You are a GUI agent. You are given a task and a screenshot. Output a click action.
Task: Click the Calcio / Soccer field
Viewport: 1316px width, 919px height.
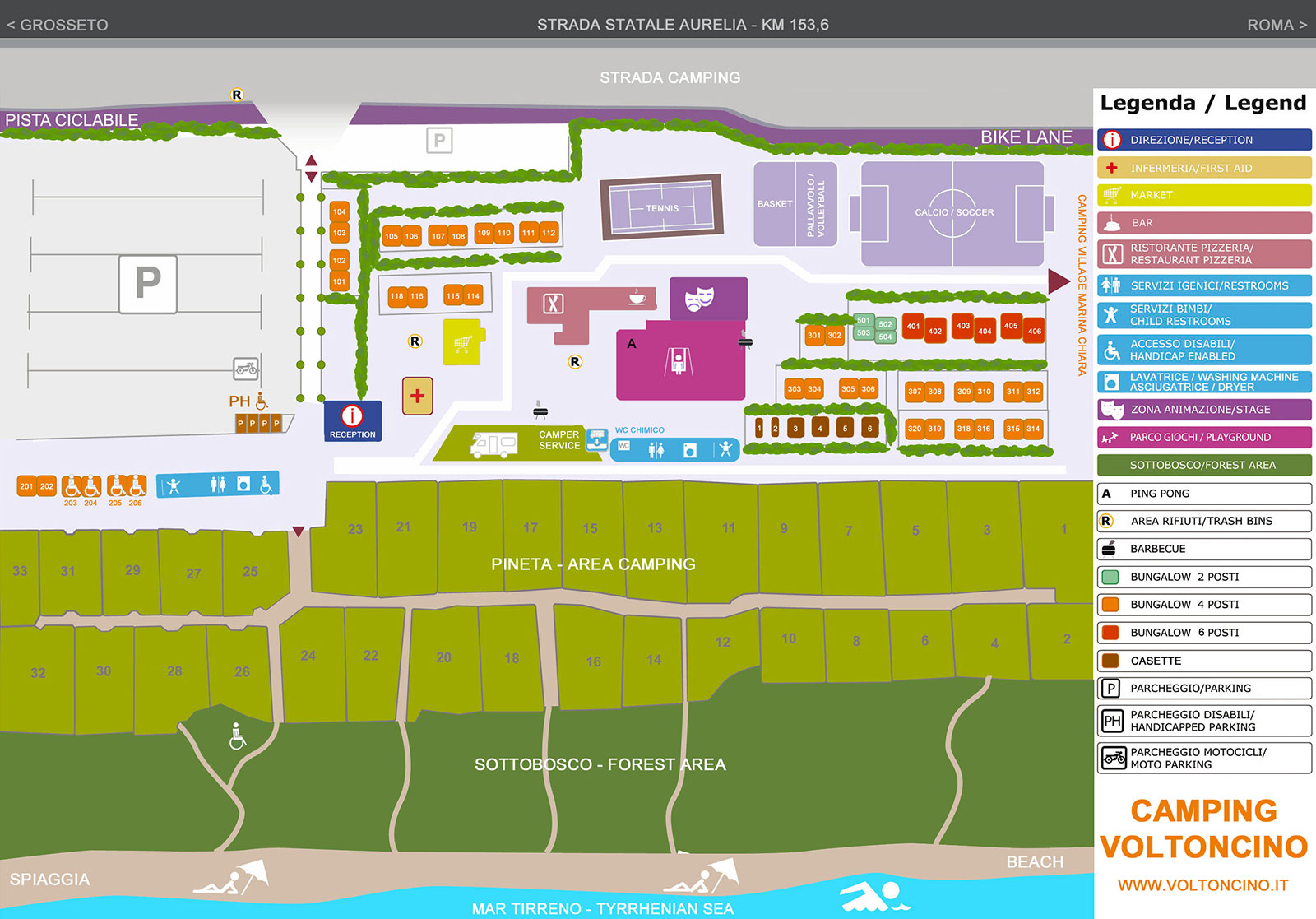coord(952,212)
